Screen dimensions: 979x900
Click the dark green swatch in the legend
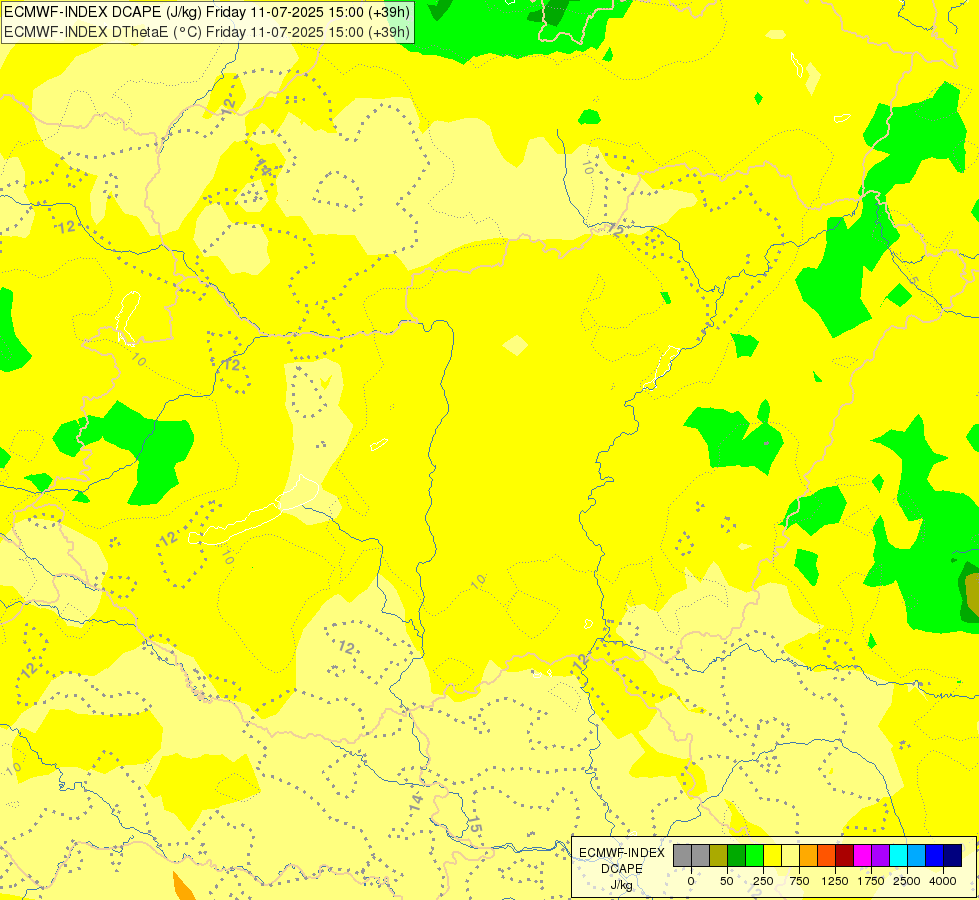tap(737, 856)
